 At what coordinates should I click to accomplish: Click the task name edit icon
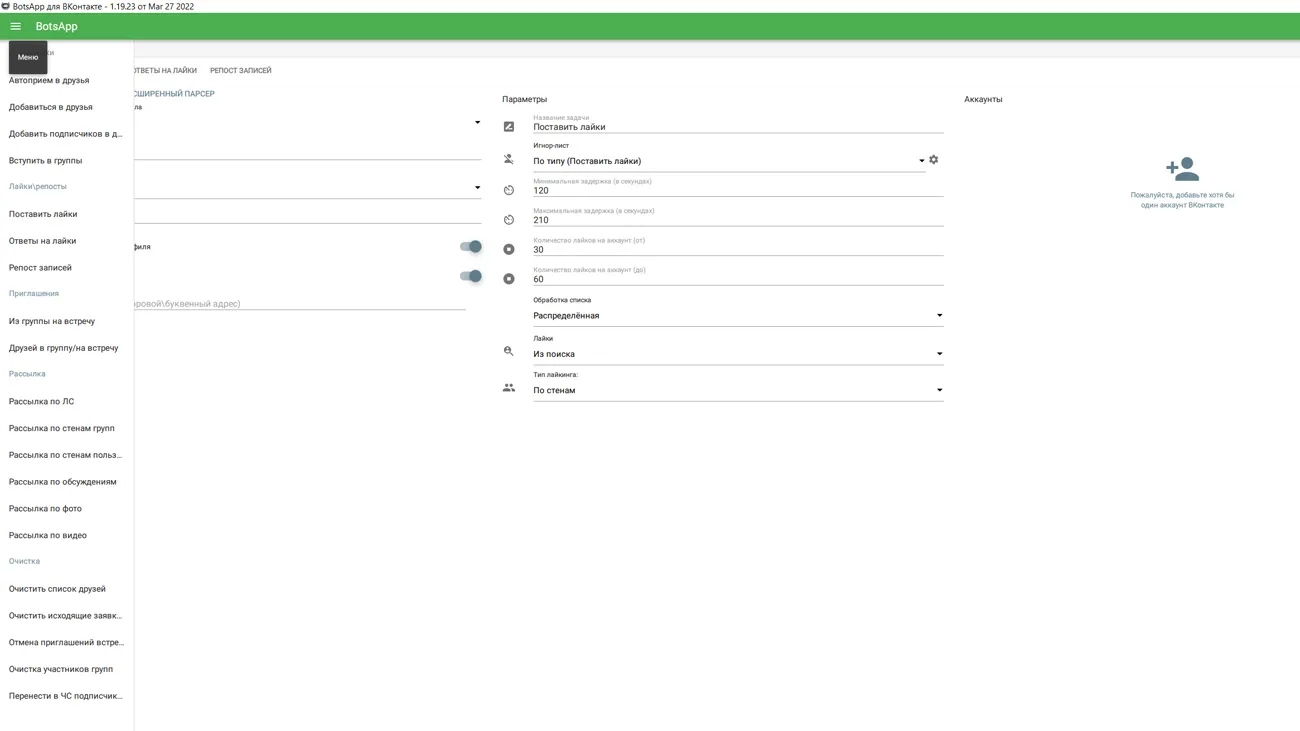click(x=509, y=127)
